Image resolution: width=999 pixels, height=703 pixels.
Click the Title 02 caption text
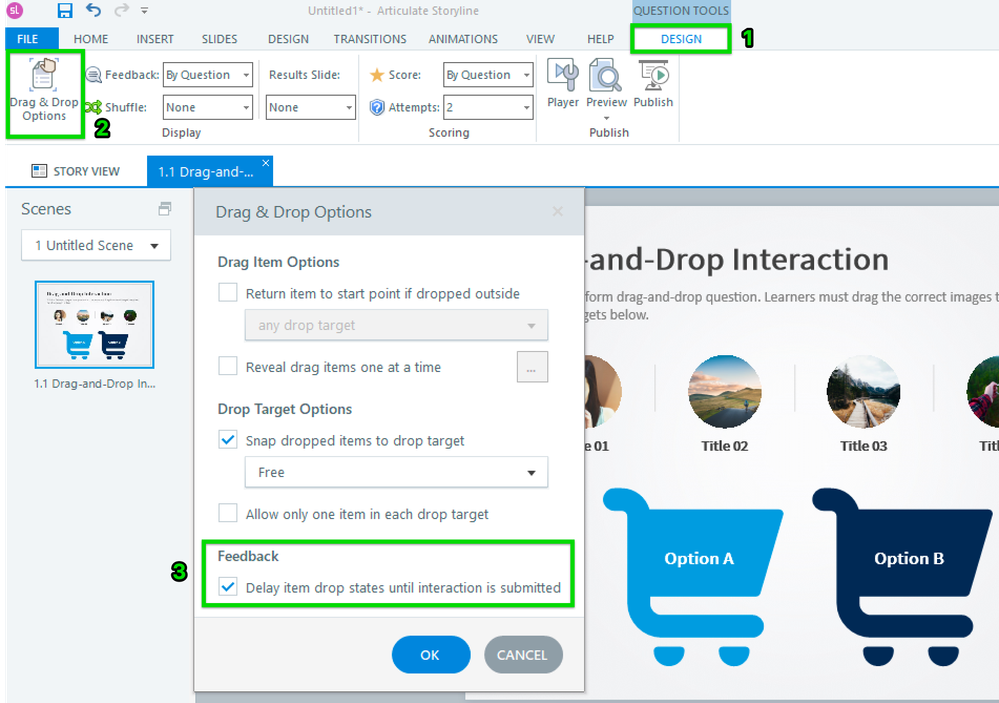coord(724,446)
